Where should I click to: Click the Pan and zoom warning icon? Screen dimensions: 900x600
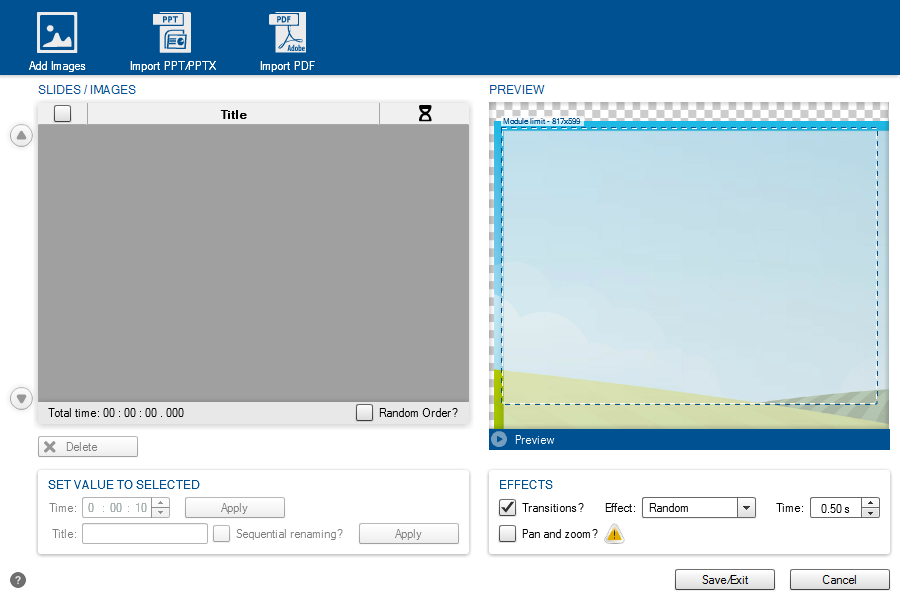click(614, 534)
